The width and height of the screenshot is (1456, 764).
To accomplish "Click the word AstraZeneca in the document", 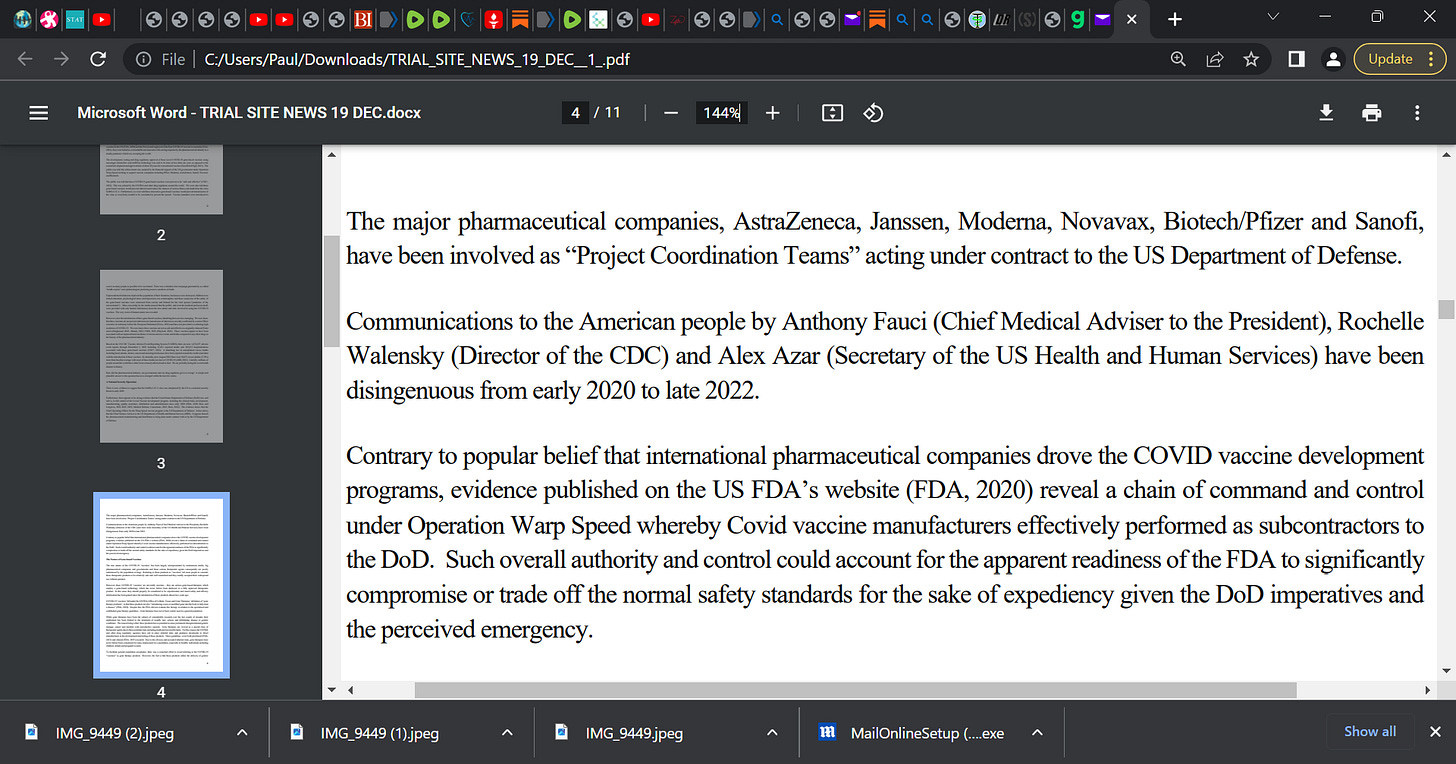I will tap(796, 221).
